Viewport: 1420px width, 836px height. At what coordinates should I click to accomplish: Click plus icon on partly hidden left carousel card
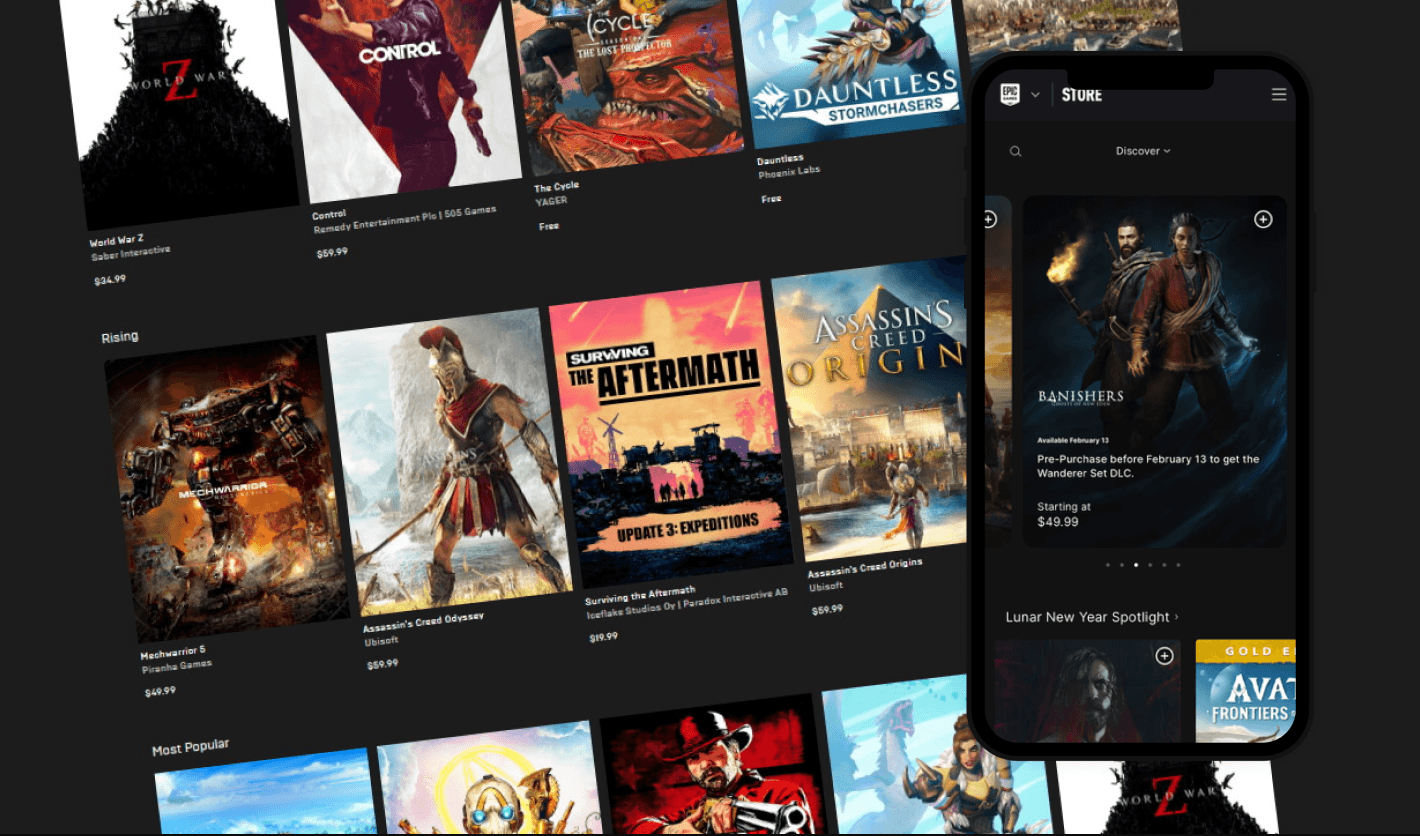990,219
